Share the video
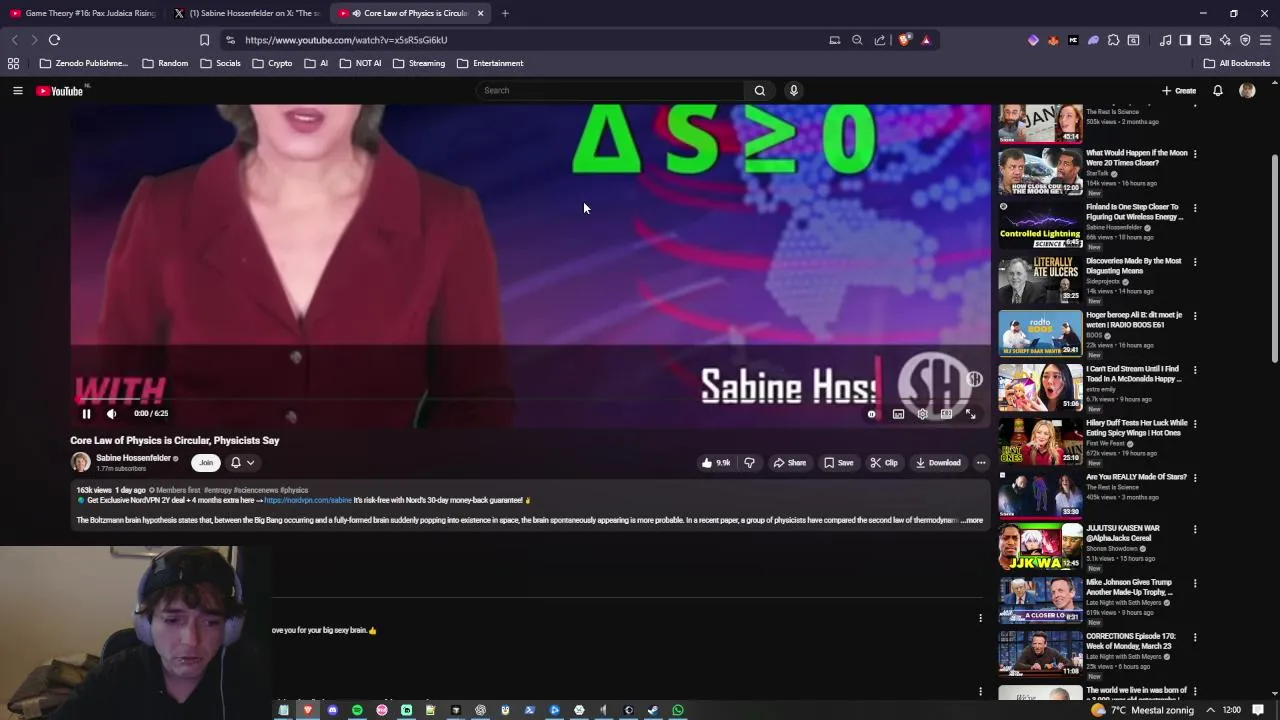 tap(789, 463)
